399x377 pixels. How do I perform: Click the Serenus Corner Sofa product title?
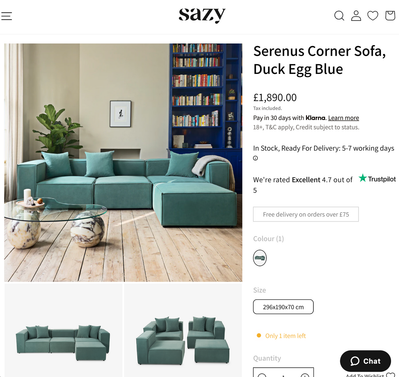click(x=319, y=60)
